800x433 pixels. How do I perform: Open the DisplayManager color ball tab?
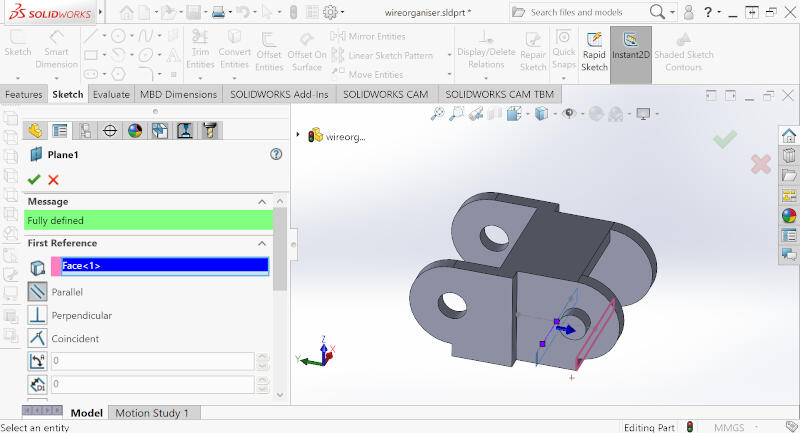tap(135, 131)
